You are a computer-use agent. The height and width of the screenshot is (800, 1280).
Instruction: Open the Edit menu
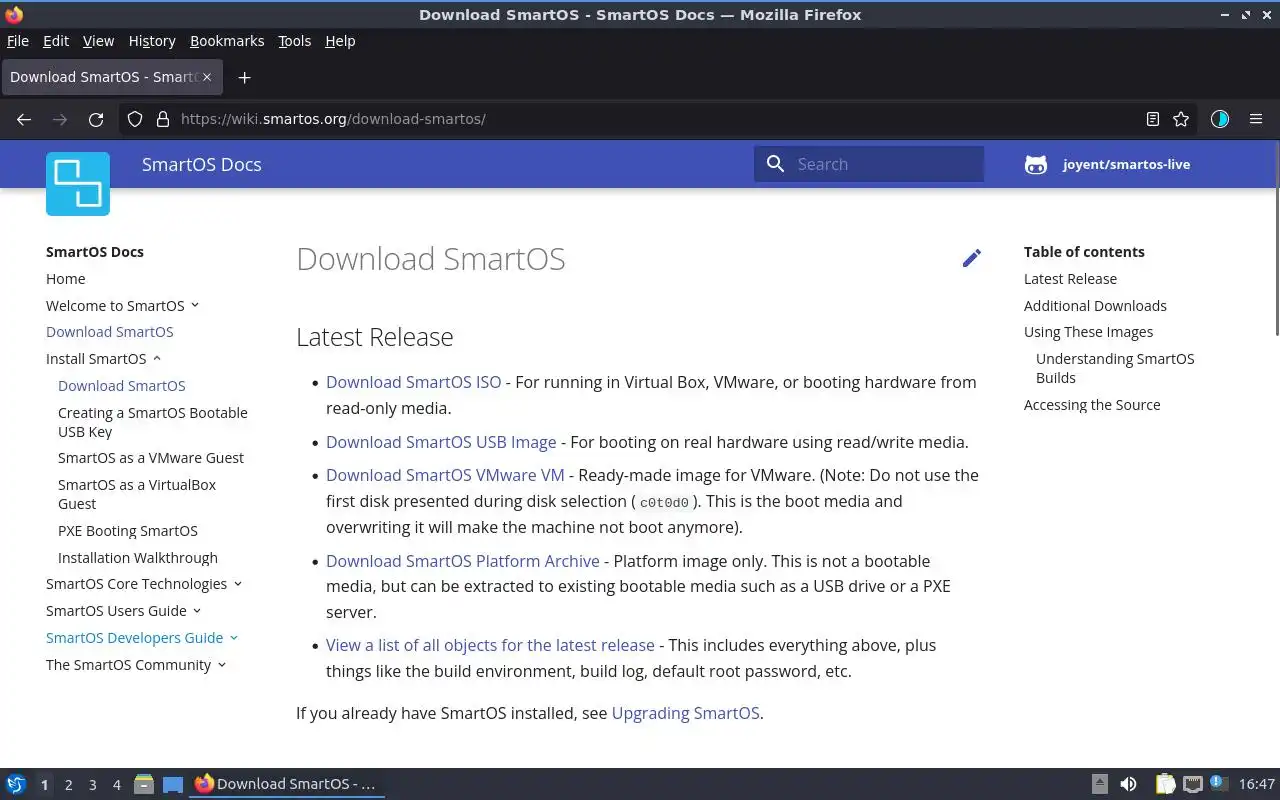pyautogui.click(x=56, y=41)
